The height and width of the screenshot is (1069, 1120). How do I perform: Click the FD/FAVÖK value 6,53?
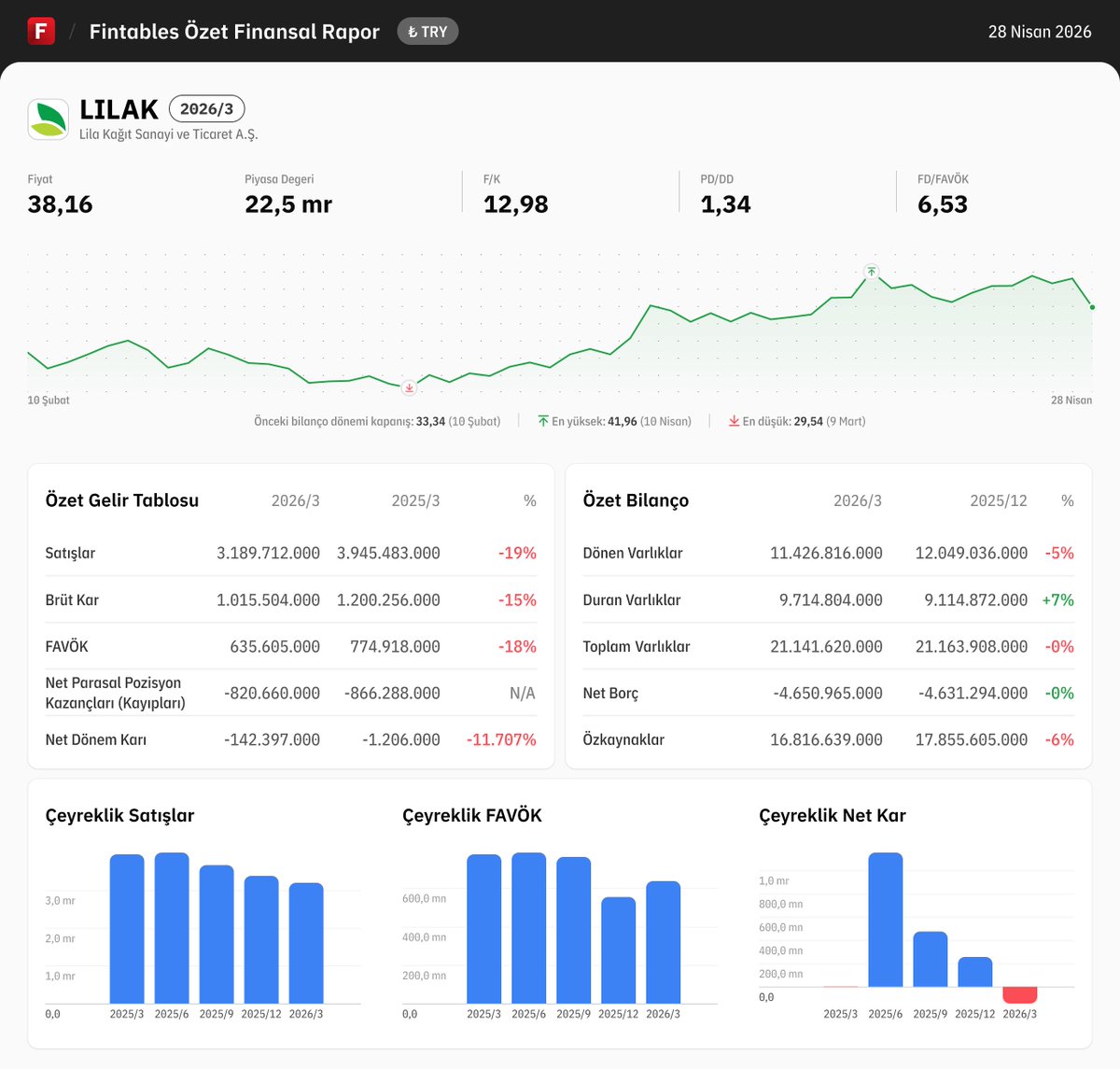pos(943,204)
